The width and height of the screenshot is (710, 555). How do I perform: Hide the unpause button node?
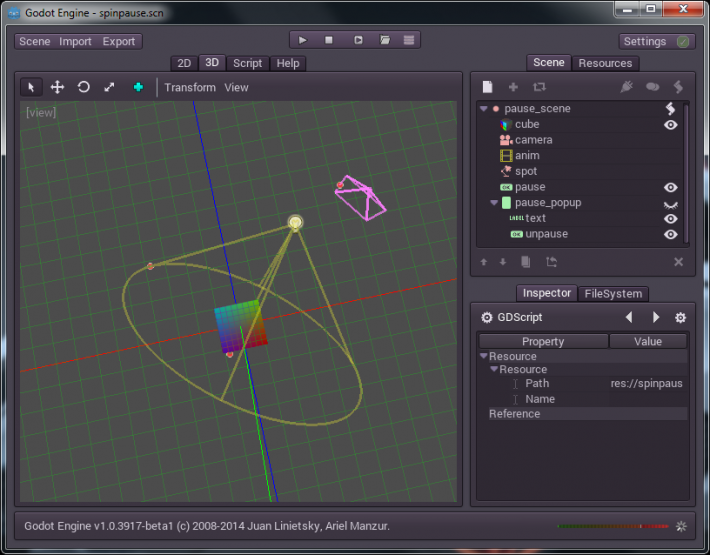(x=670, y=234)
